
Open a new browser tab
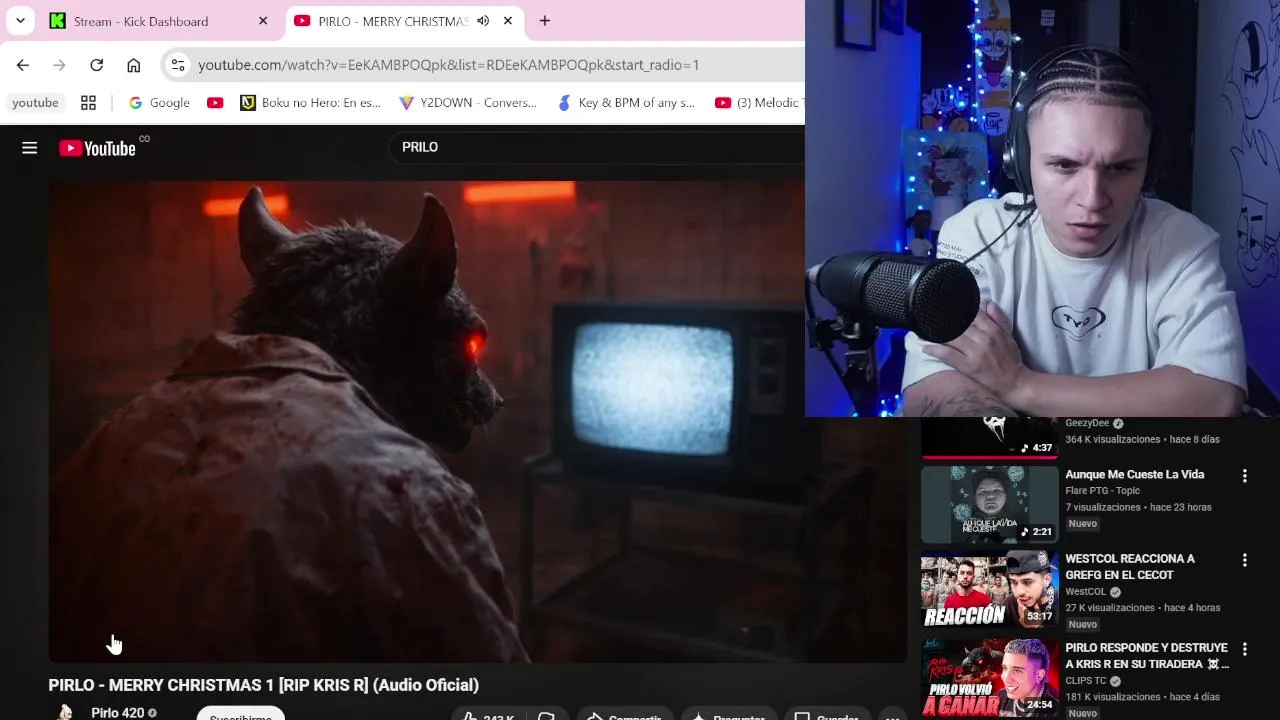point(544,21)
